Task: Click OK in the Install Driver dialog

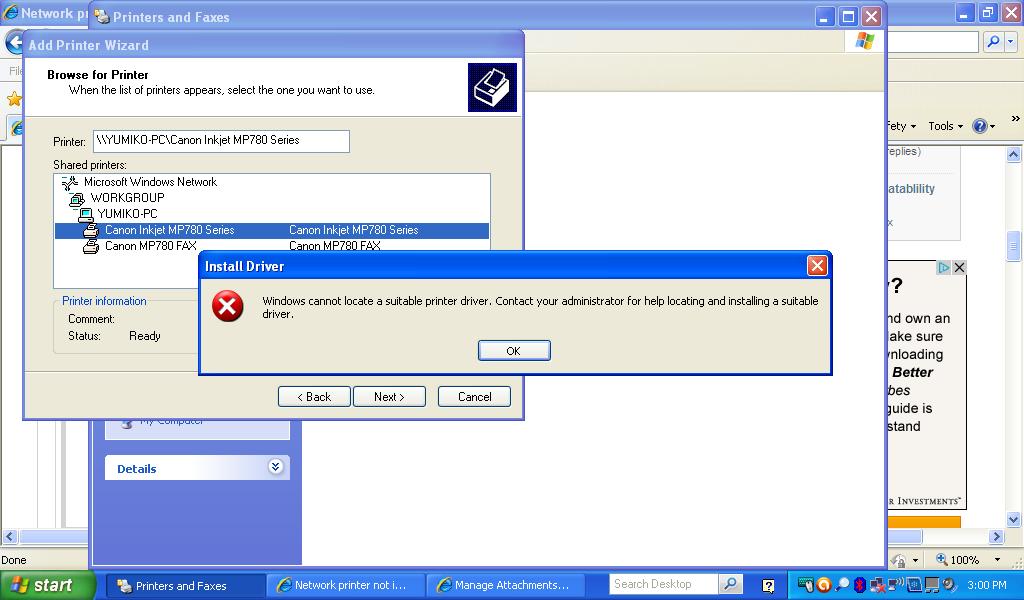Action: coord(514,351)
